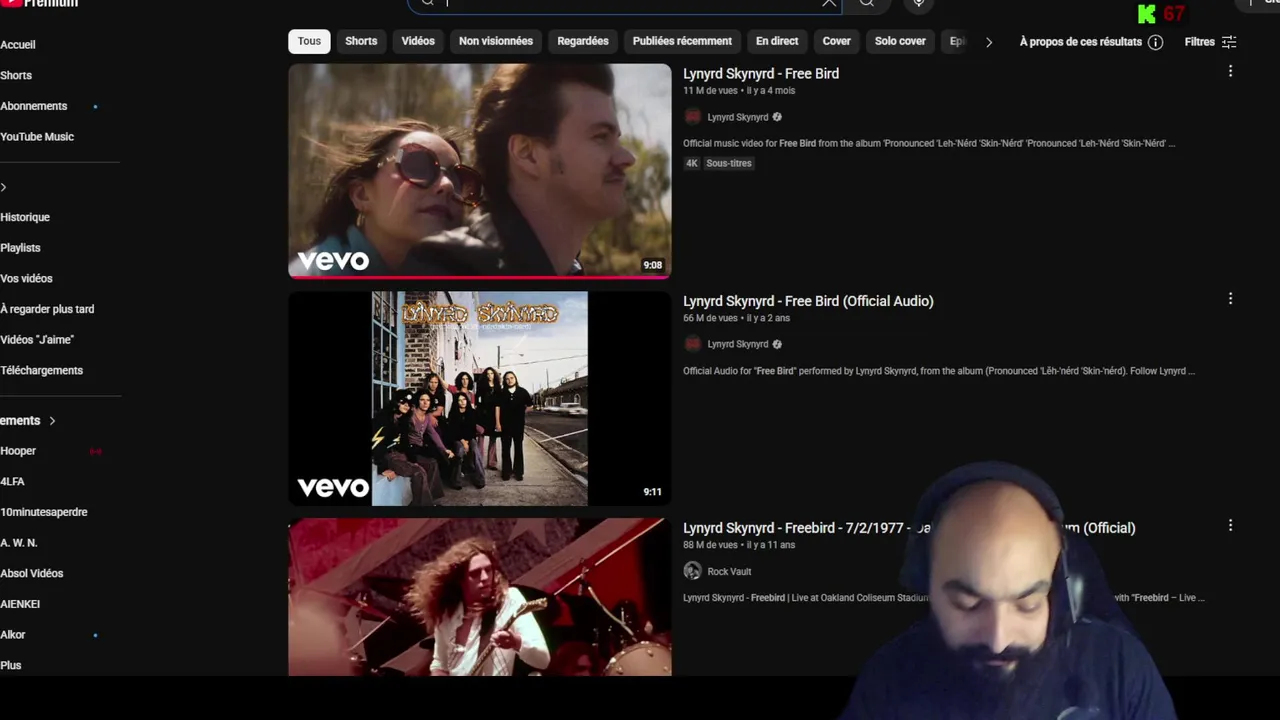This screenshot has height=720, width=1280.
Task: Select the Non visionnées filter chip
Action: pyautogui.click(x=496, y=41)
